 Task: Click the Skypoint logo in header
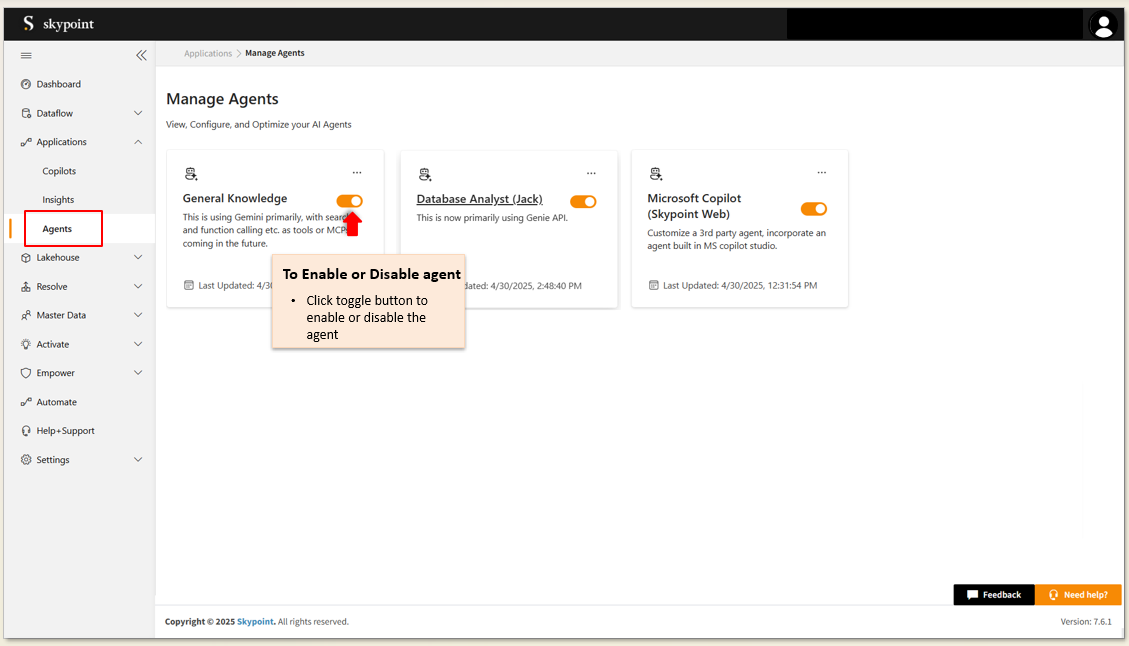(x=58, y=24)
